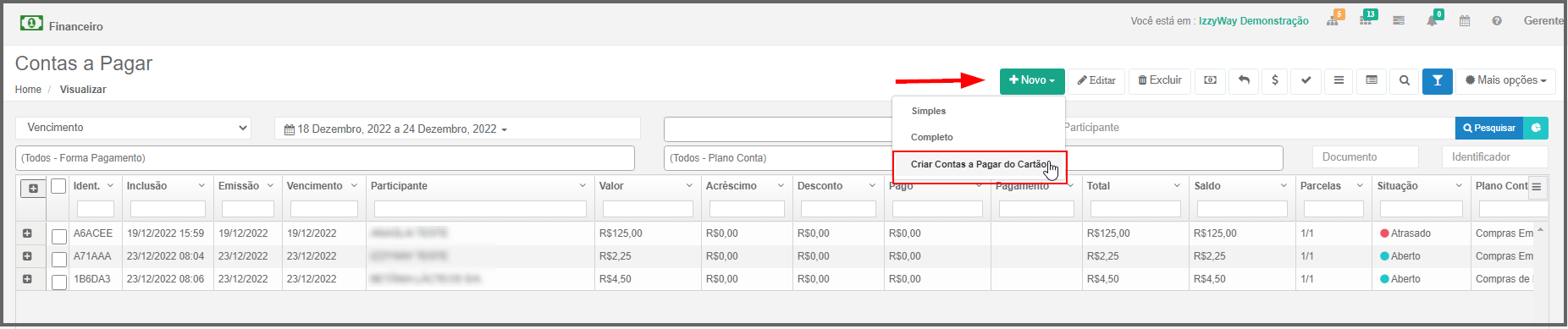
Task: Click the Excluir button
Action: coord(1160,81)
